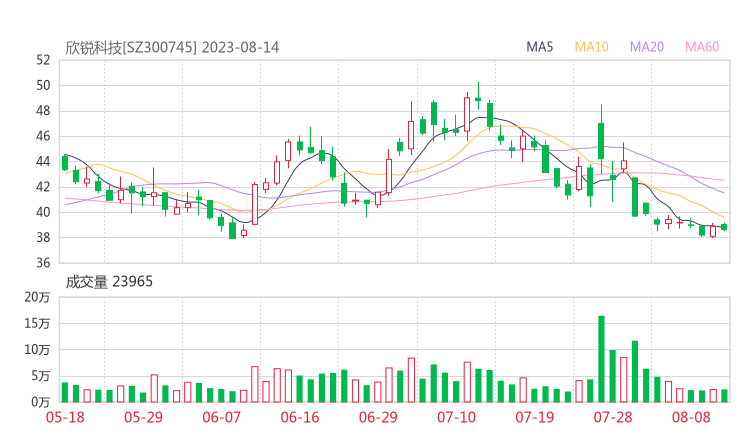Screen dimensions: 740x440
Task: Click the MA60 legend label
Action: 702,47
